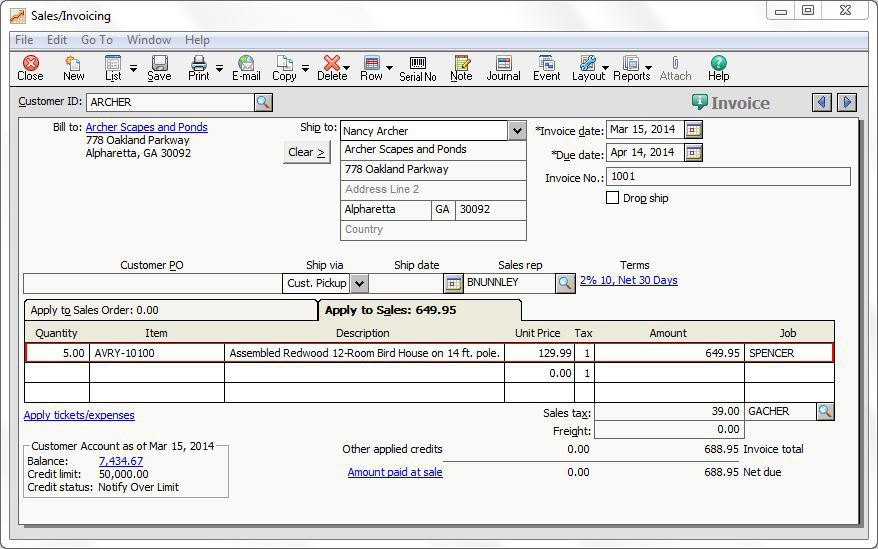Open the Amount paid at sale link
The width and height of the screenshot is (878, 549).
point(395,472)
